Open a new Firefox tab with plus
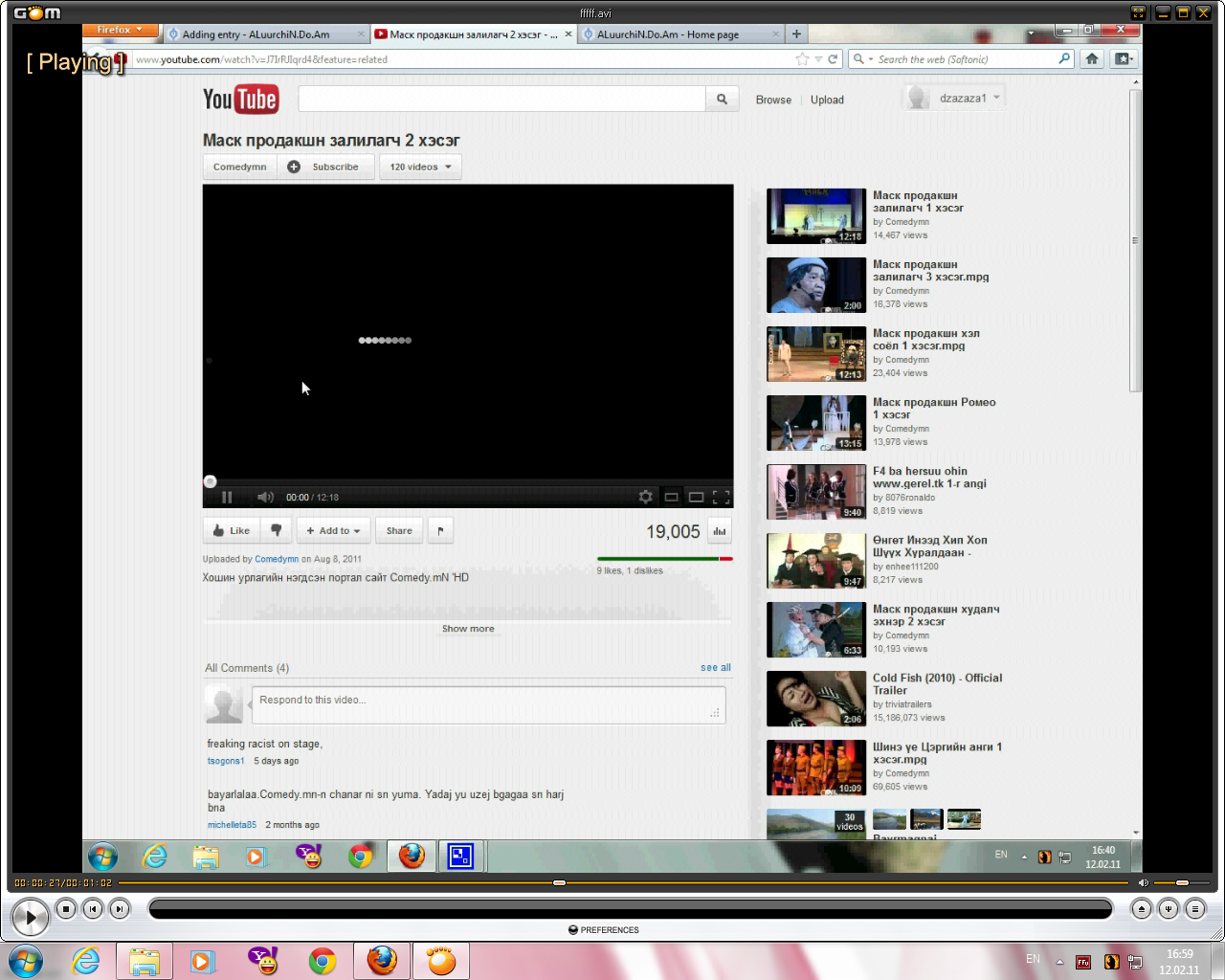The width and height of the screenshot is (1225, 980). pos(796,33)
